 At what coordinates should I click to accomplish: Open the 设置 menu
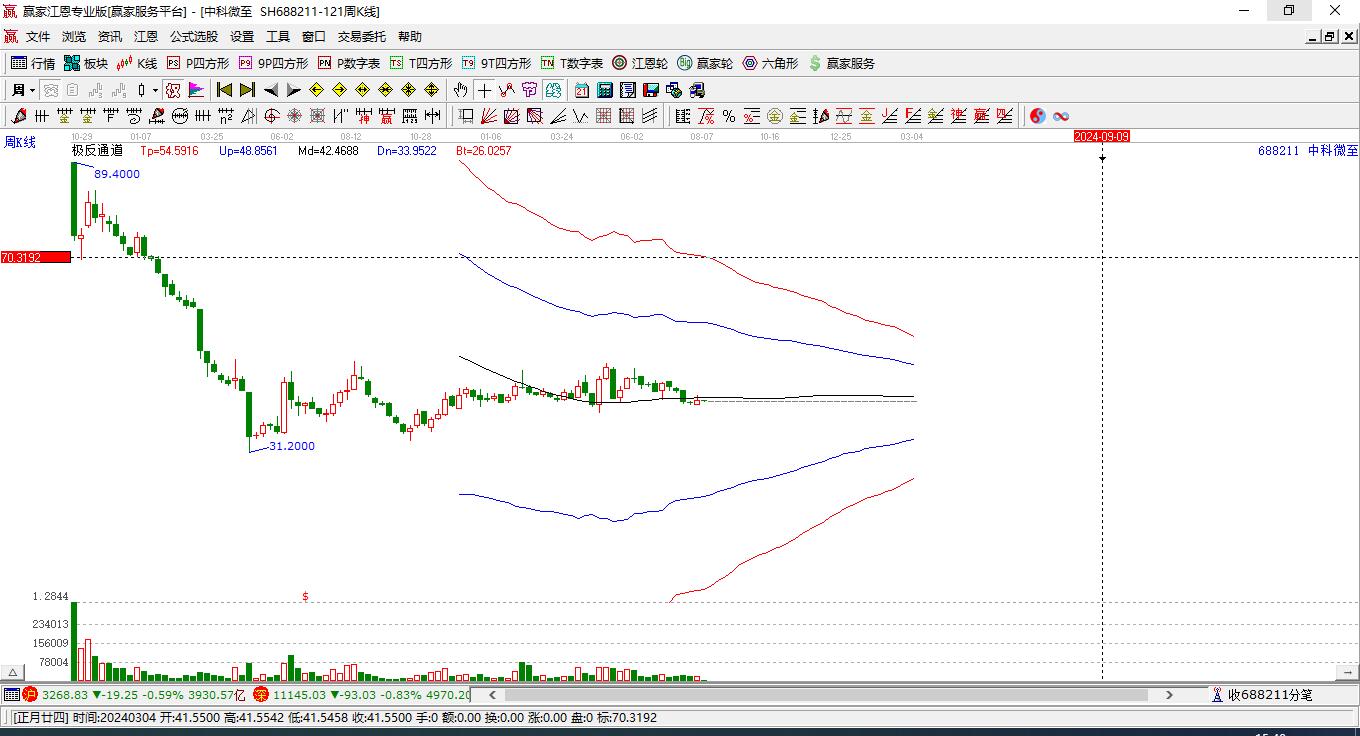[242, 37]
